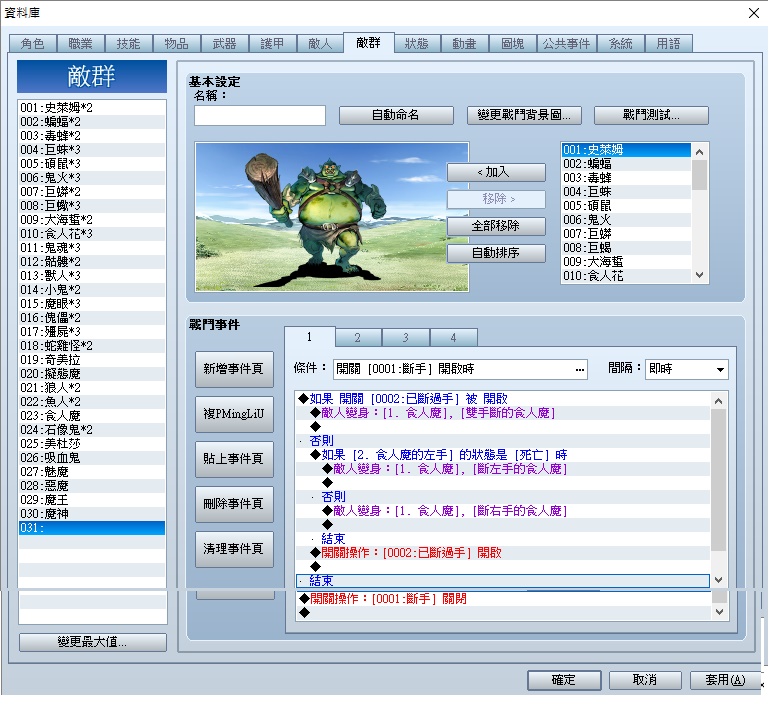Click 貼上事件頁 button
The width and height of the screenshot is (770, 720).
(x=234, y=459)
